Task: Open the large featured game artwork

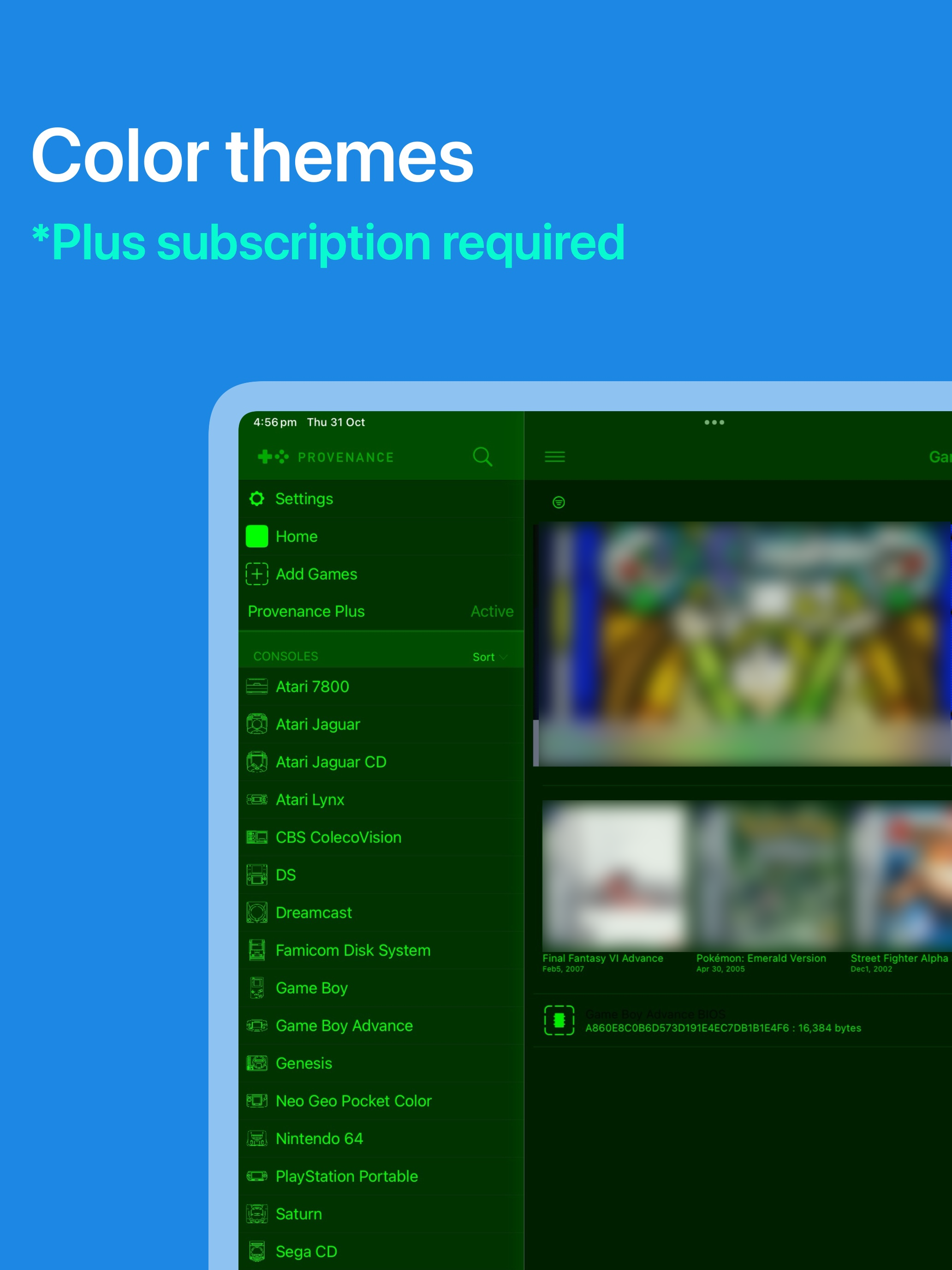Action: click(x=743, y=643)
